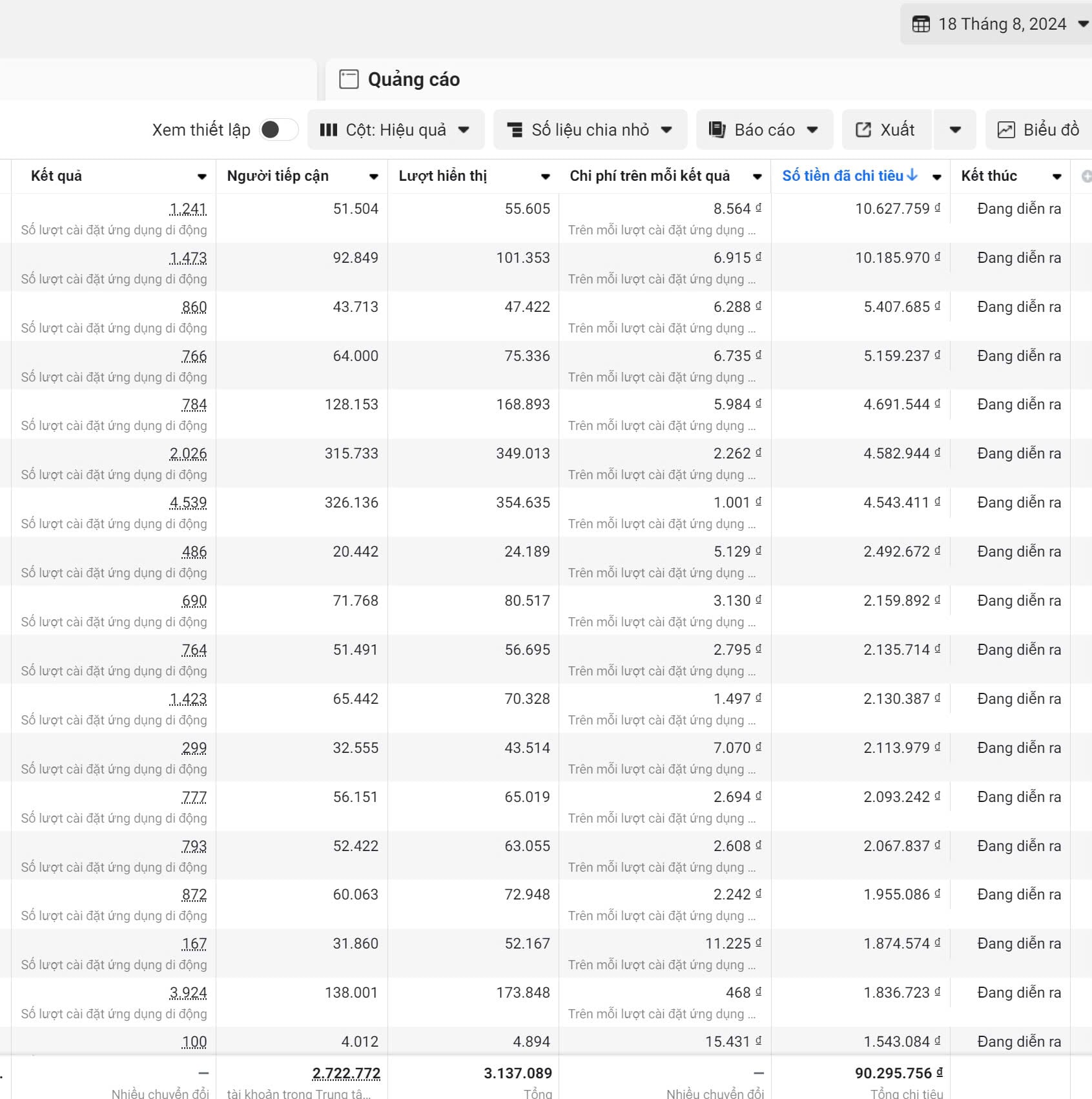The width and height of the screenshot is (1092, 1099).
Task: Open the Kết quả column header menu arrow
Action: click(x=201, y=176)
